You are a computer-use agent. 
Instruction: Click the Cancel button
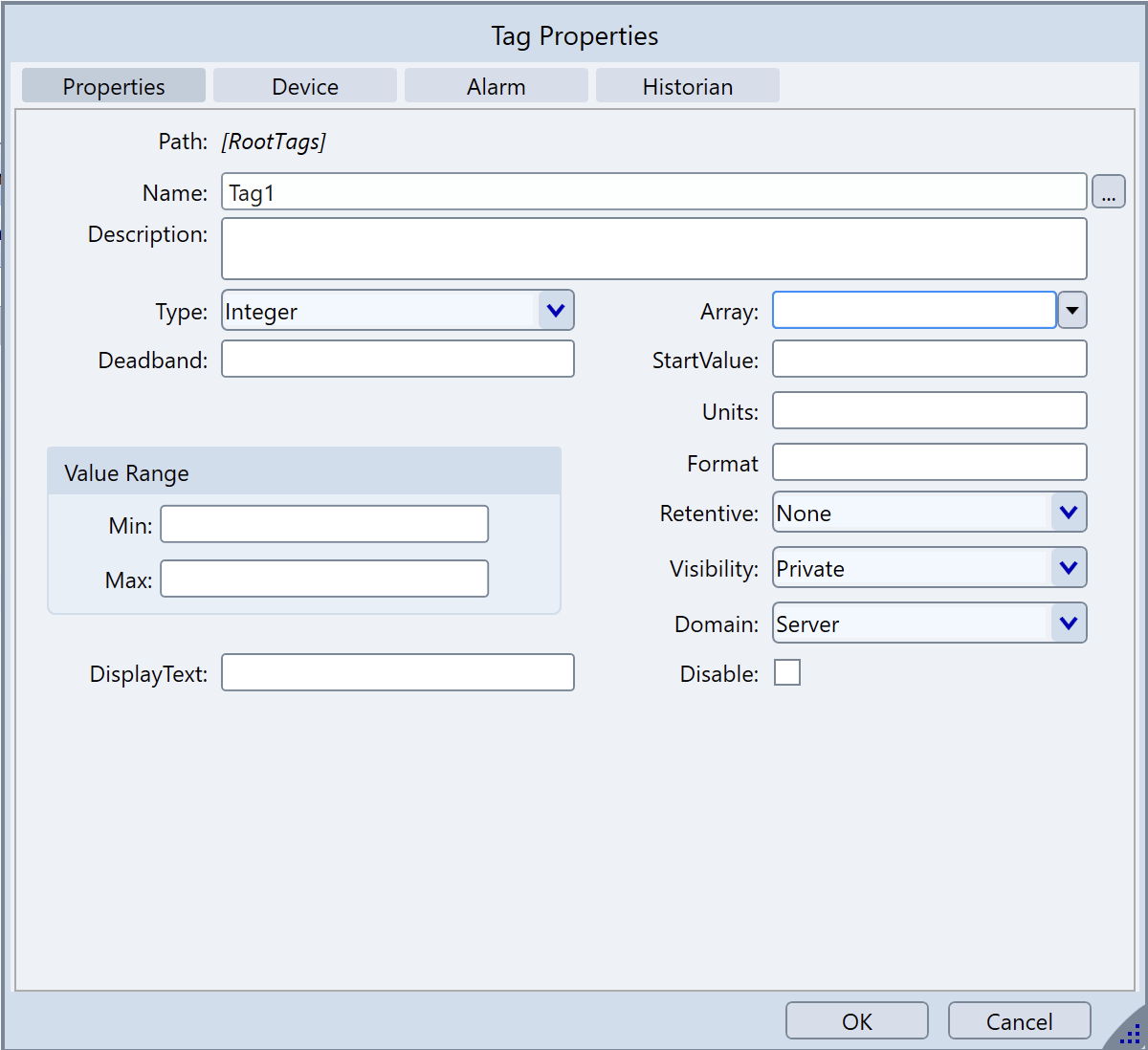[x=1019, y=1021]
